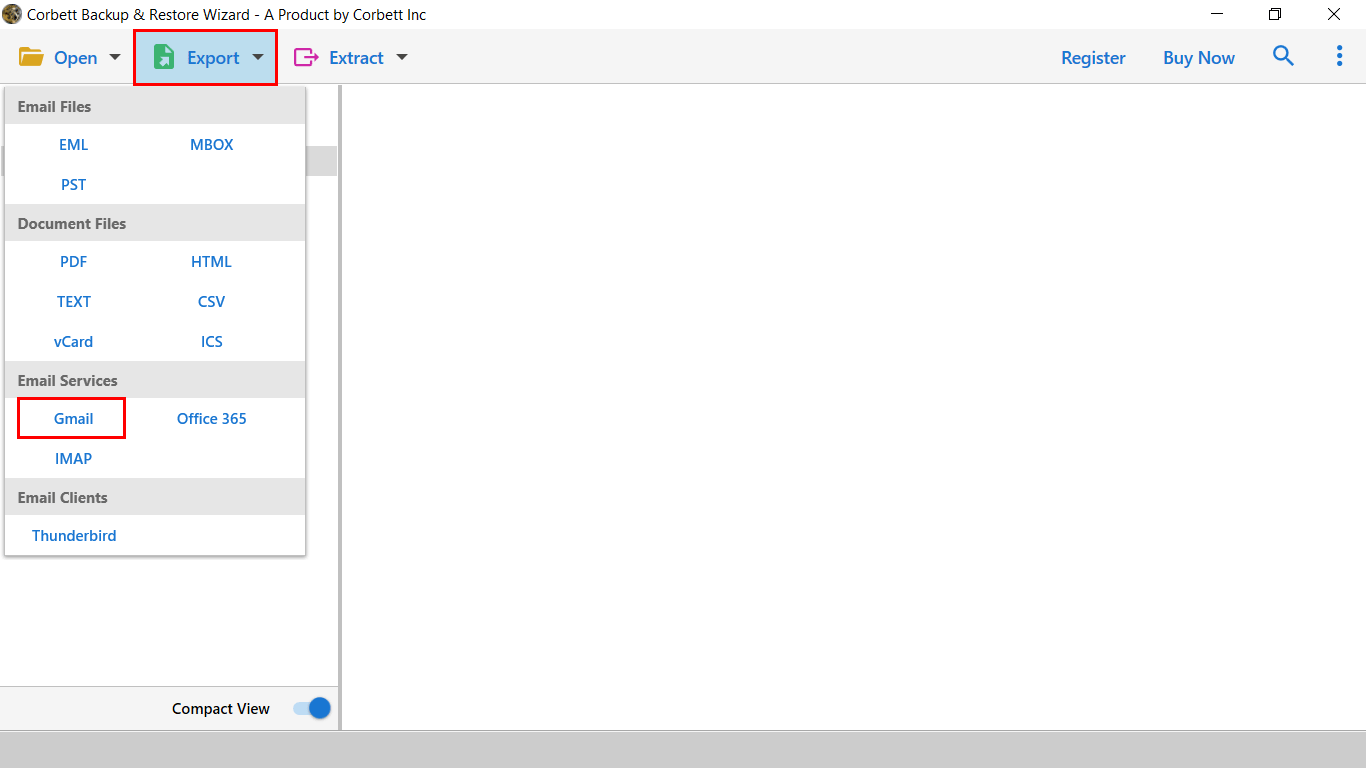1366x768 pixels.
Task: Select Gmail under Email Services
Action: click(73, 418)
